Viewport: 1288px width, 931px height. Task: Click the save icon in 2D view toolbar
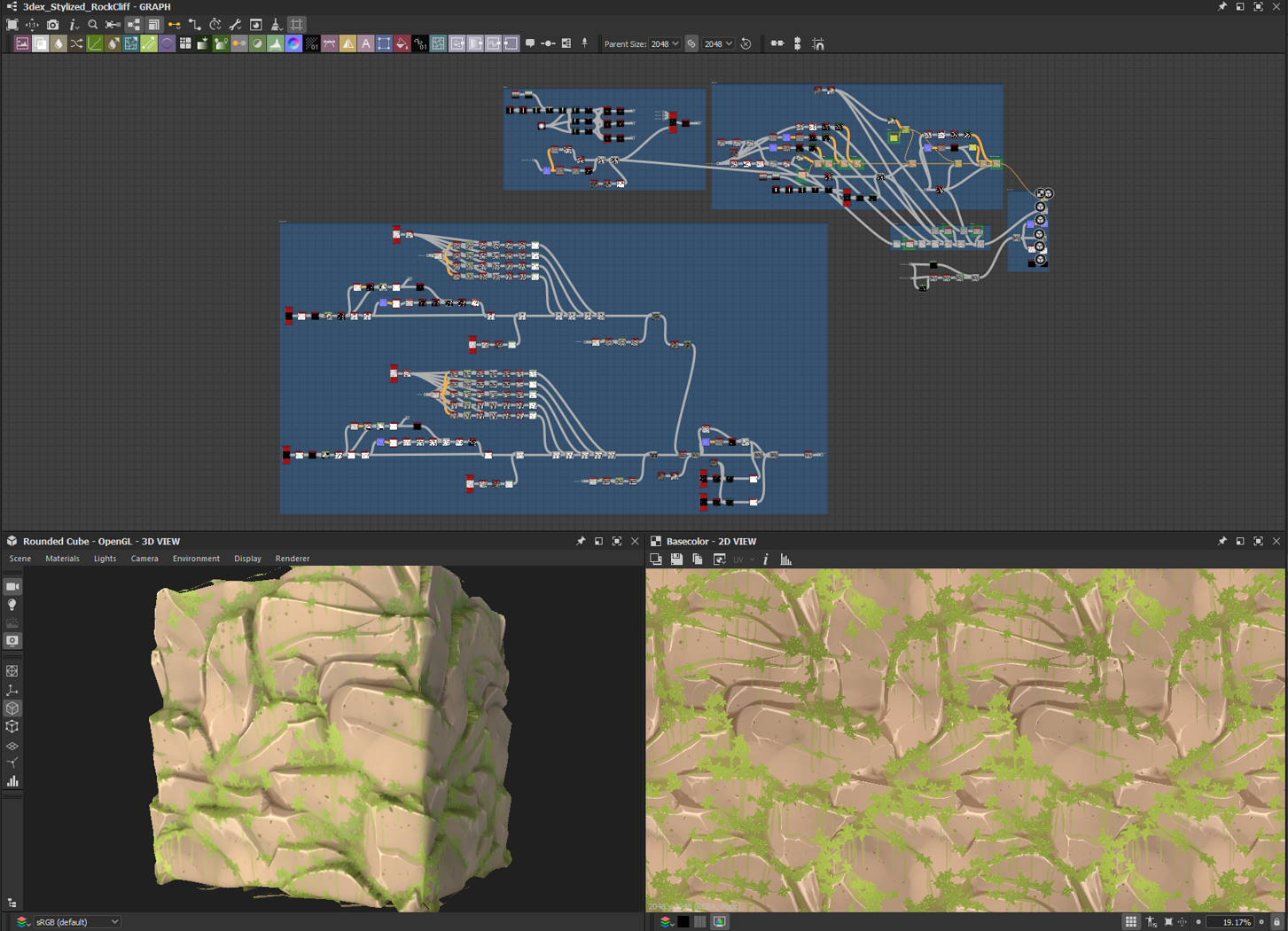(676, 559)
